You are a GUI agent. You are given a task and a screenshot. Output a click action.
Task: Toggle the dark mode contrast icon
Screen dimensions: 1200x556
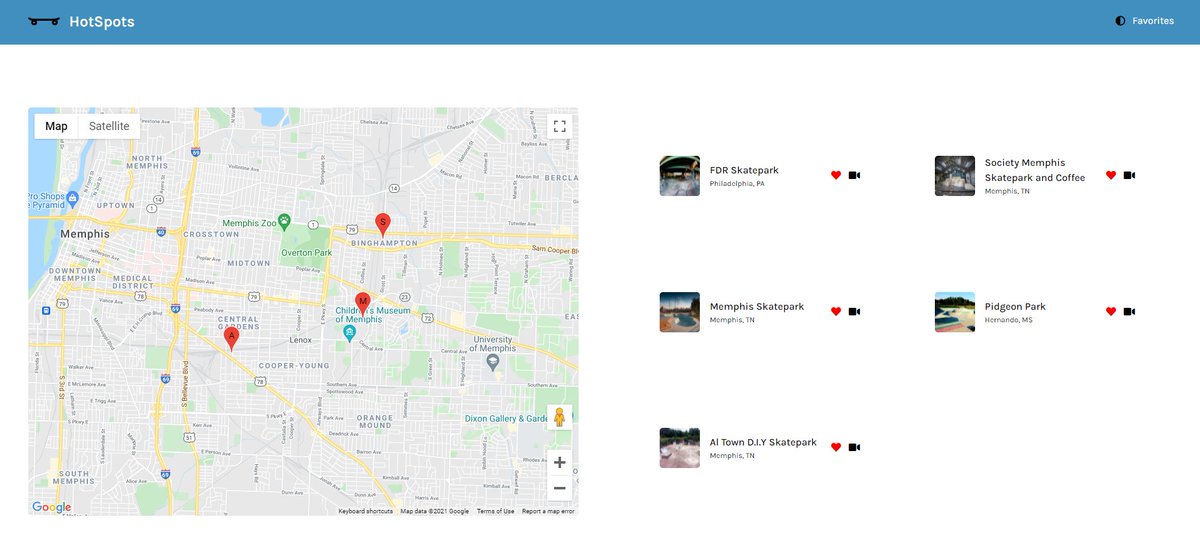1120,21
